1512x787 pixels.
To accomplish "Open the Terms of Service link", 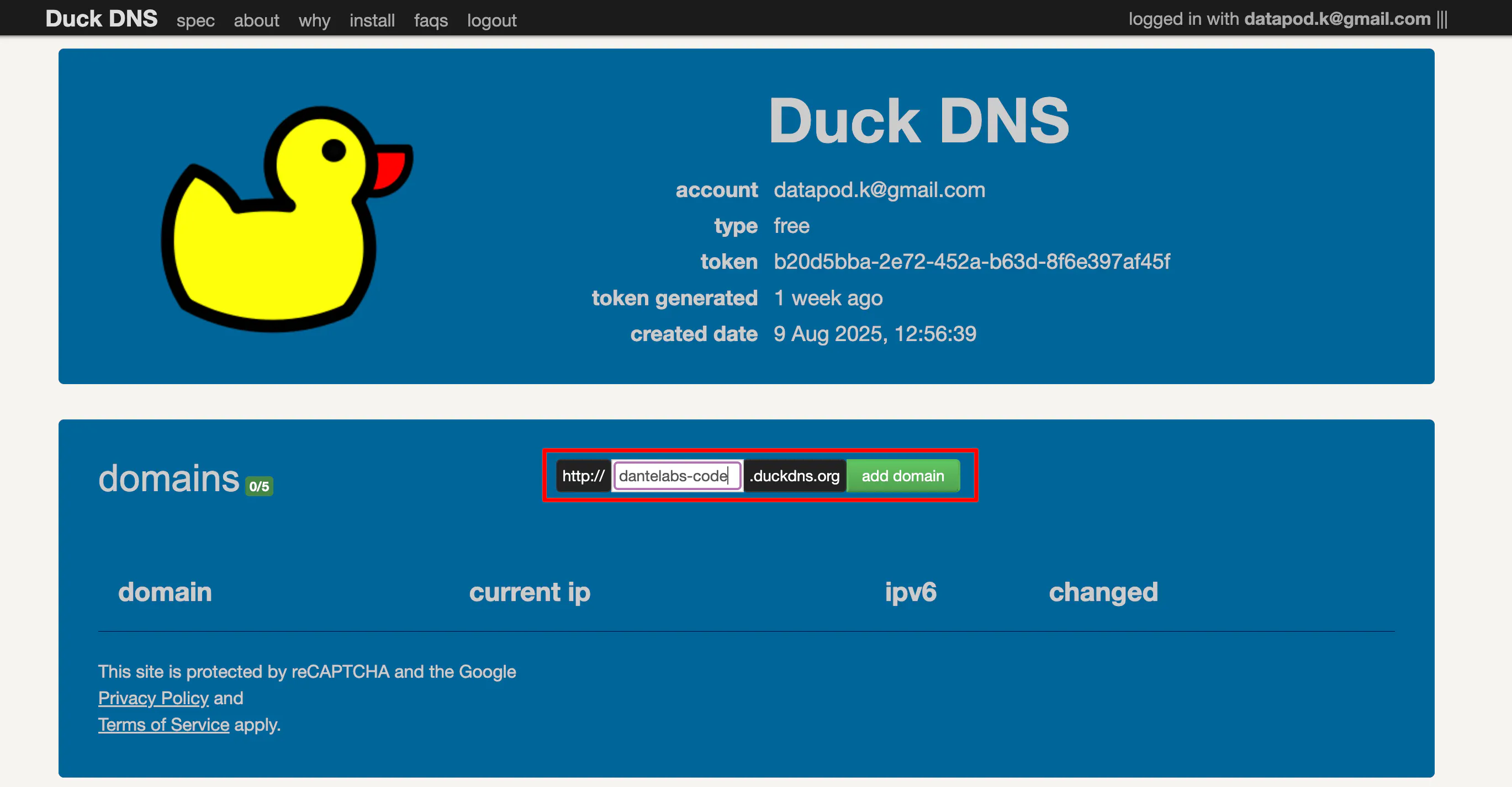I will point(163,725).
